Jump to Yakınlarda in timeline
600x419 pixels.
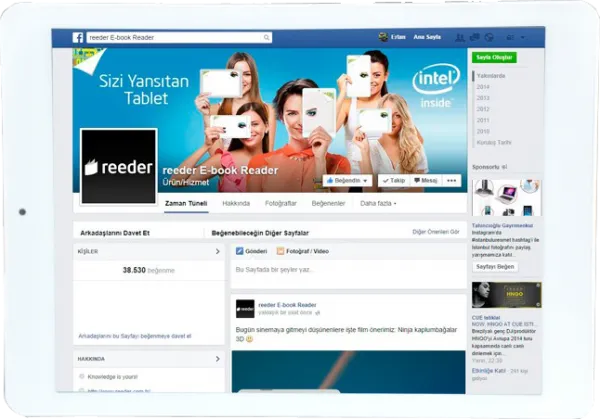point(491,76)
